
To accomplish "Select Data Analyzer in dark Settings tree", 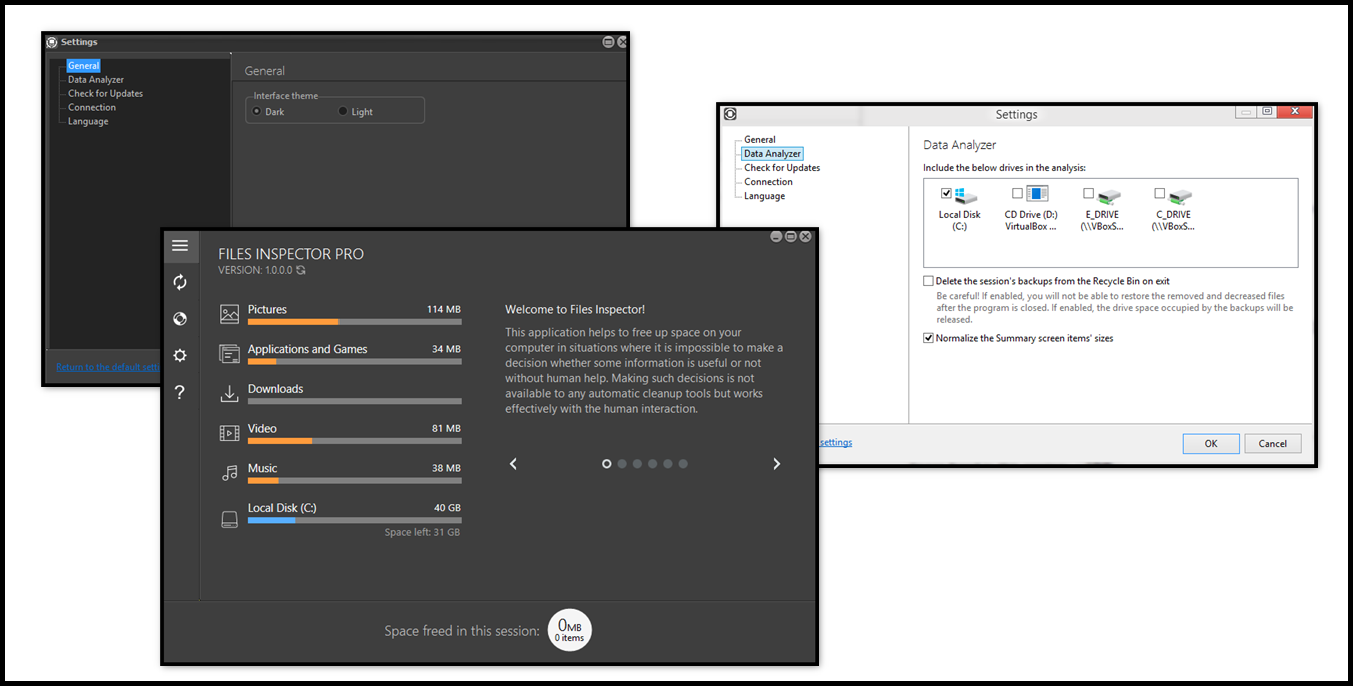I will (96, 80).
